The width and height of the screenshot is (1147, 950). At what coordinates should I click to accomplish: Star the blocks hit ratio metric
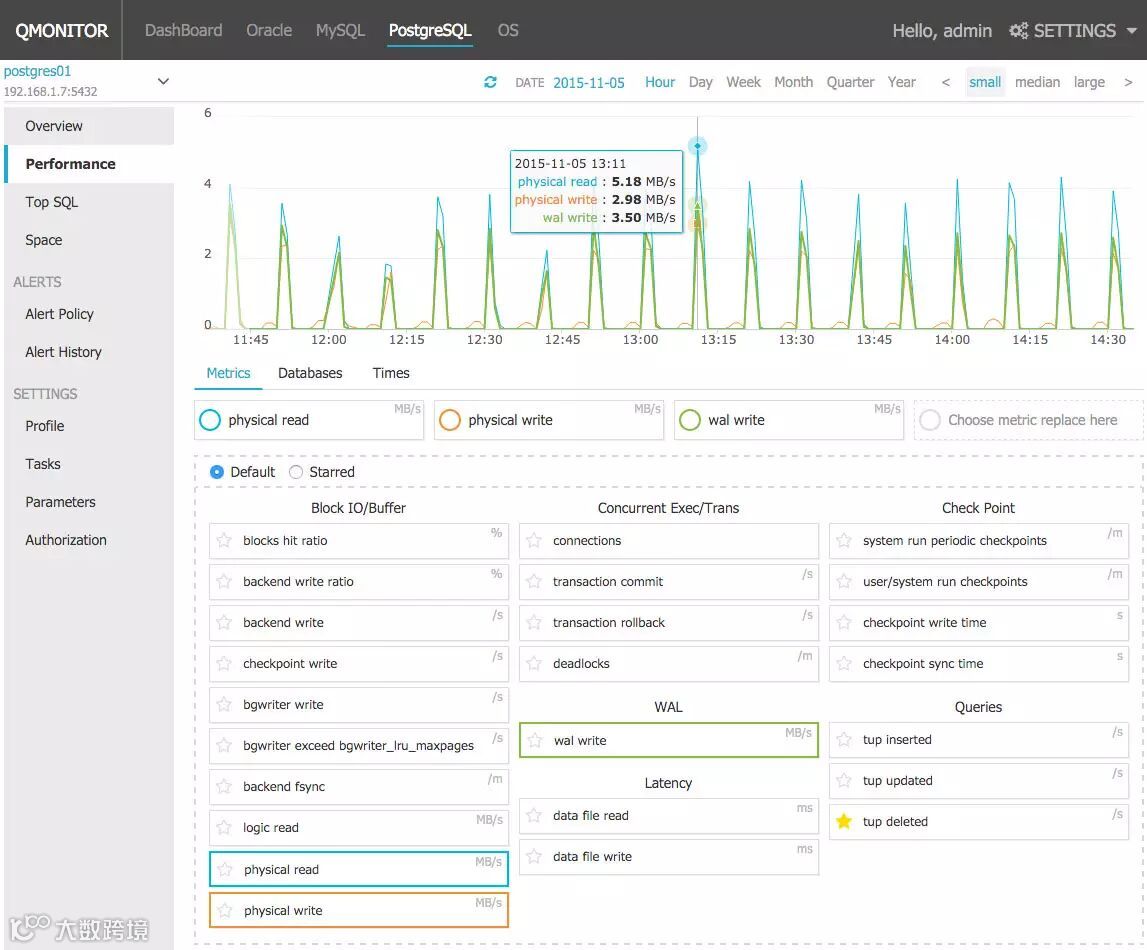tap(224, 540)
